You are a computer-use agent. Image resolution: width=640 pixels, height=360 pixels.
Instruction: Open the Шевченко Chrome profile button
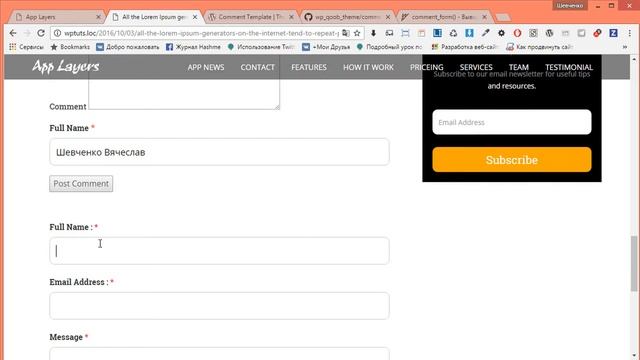(x=570, y=5)
